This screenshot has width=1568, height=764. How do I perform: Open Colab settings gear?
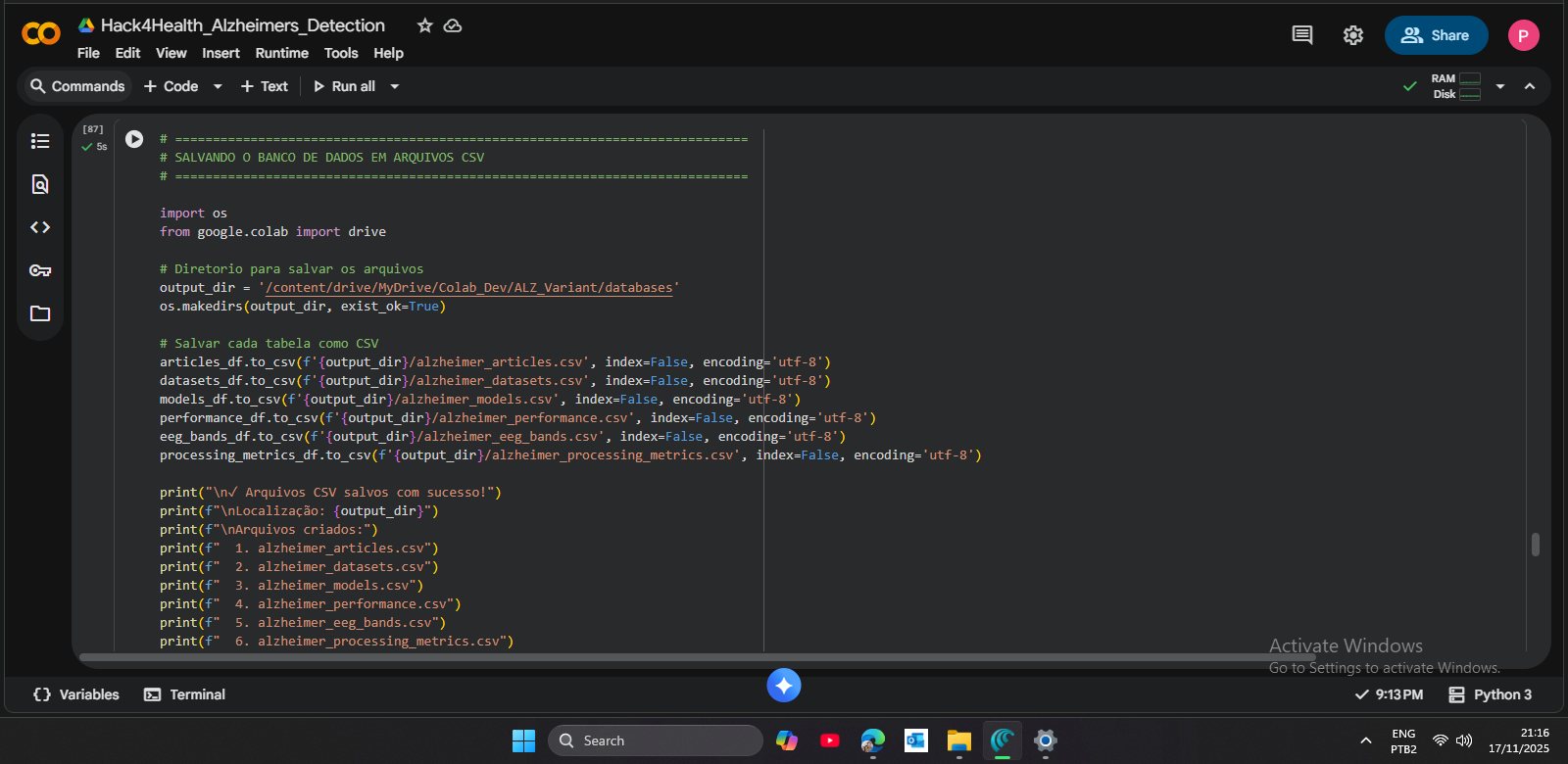(x=1353, y=35)
